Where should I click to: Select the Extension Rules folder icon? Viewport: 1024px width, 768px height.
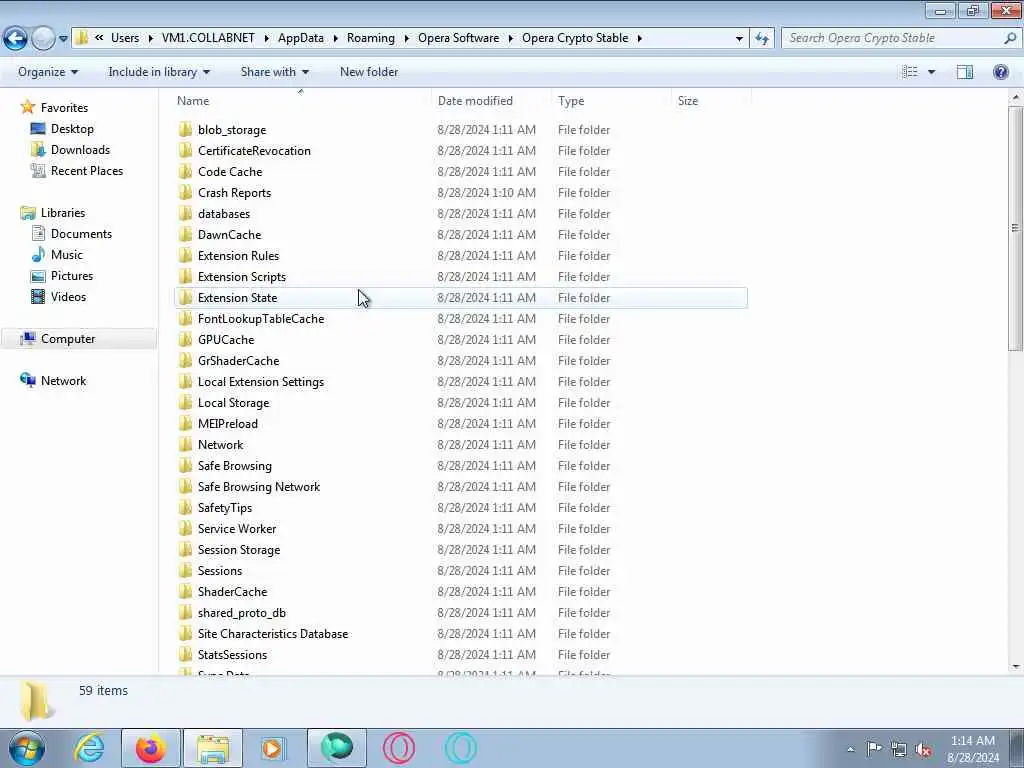(x=185, y=255)
